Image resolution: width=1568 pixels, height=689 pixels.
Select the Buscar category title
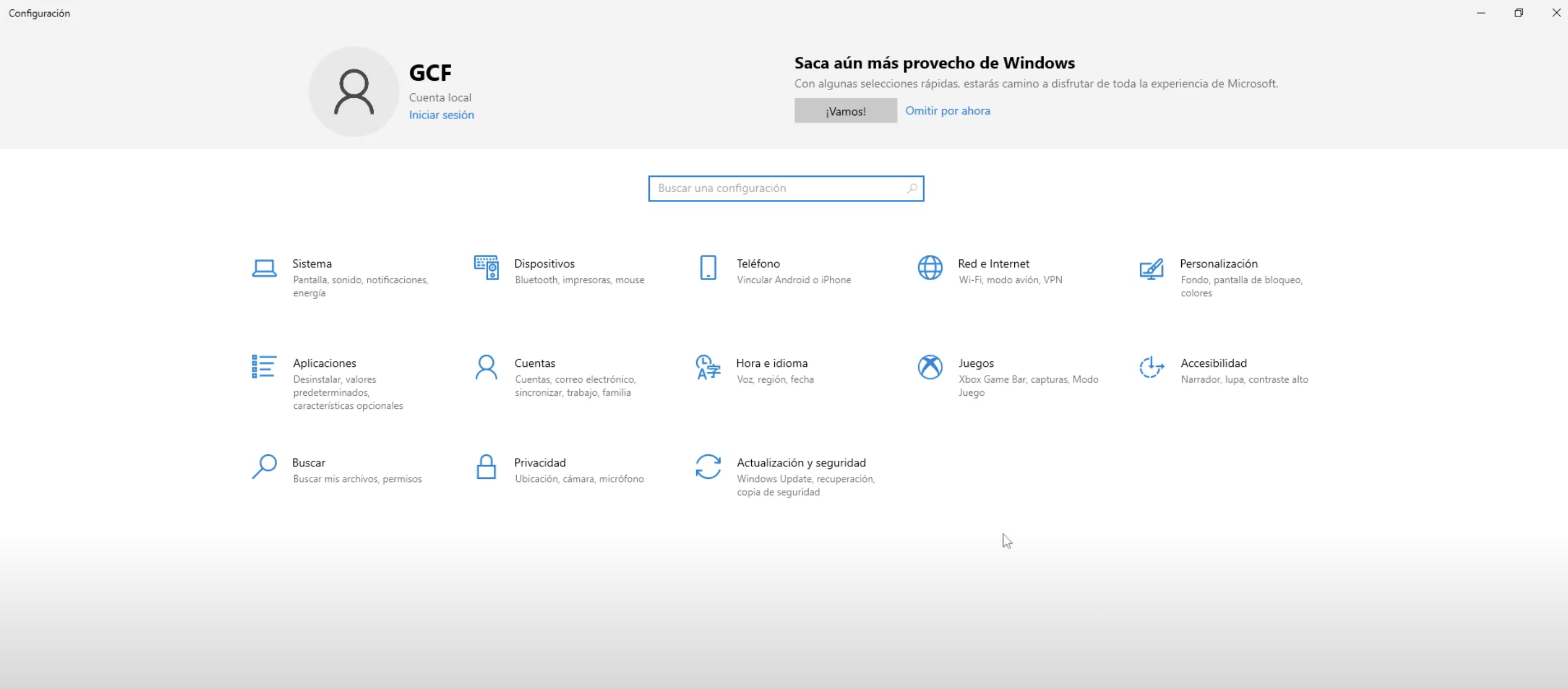[x=309, y=462]
